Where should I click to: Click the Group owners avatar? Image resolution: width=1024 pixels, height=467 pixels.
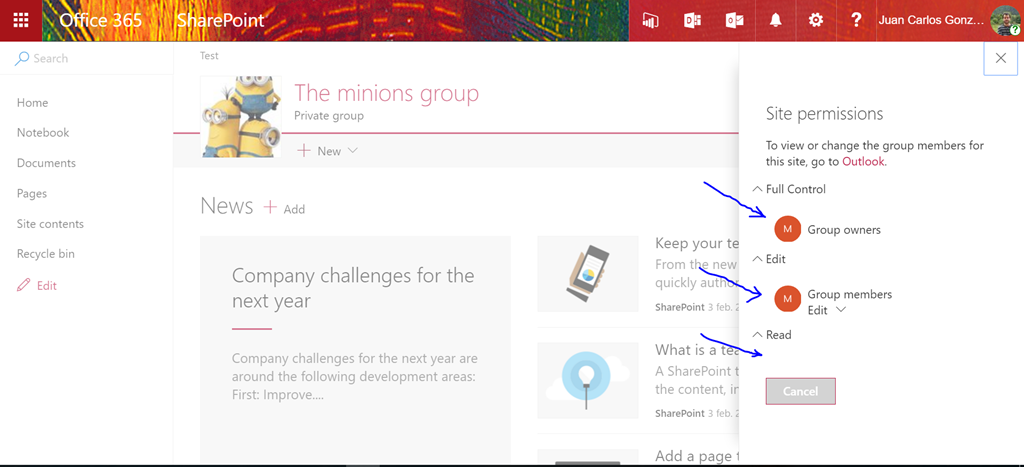pos(788,229)
